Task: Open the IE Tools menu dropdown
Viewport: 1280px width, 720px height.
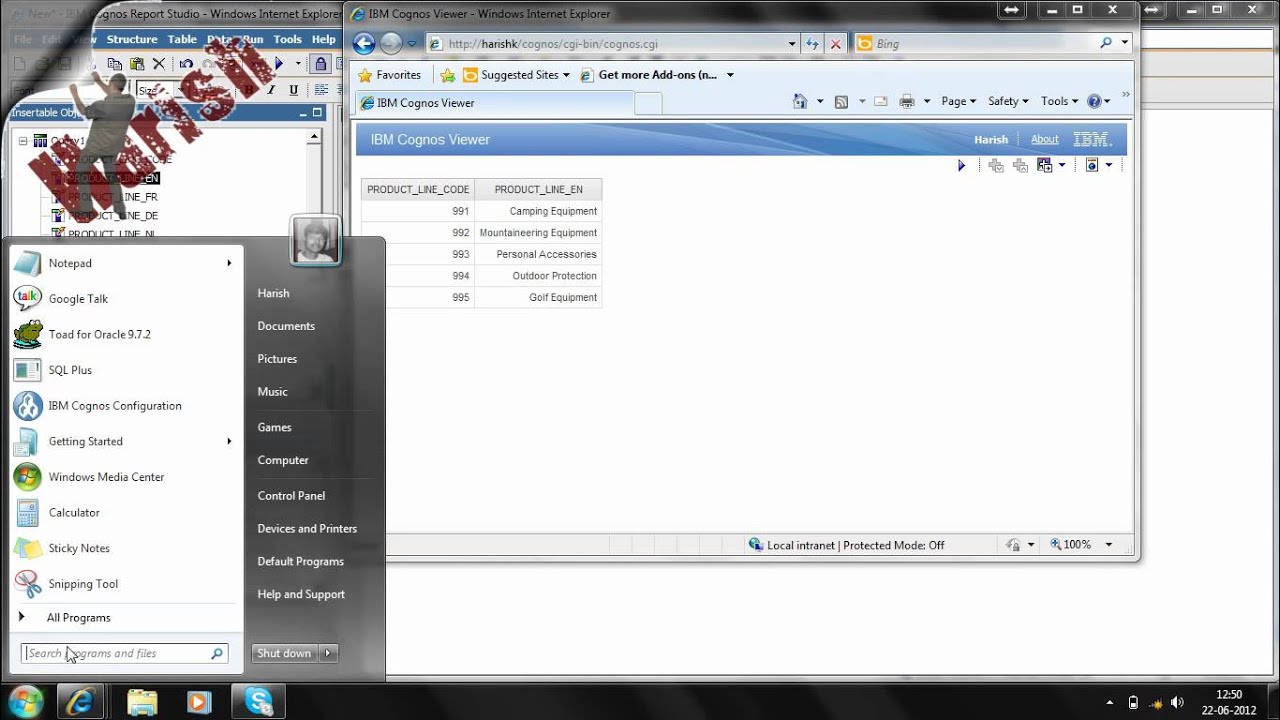Action: point(1059,101)
